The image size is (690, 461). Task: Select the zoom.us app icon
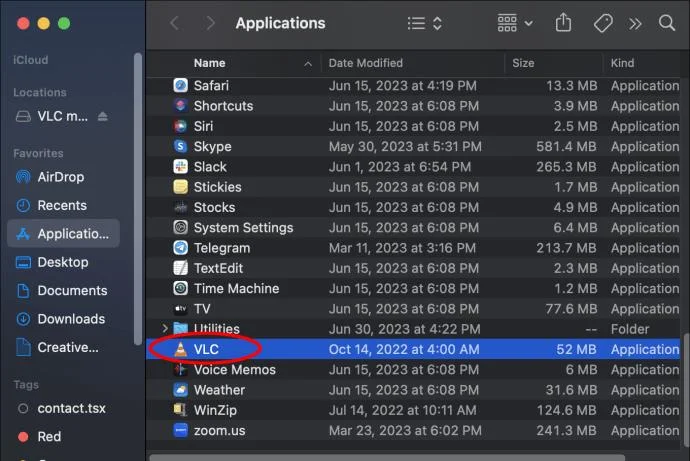180,430
